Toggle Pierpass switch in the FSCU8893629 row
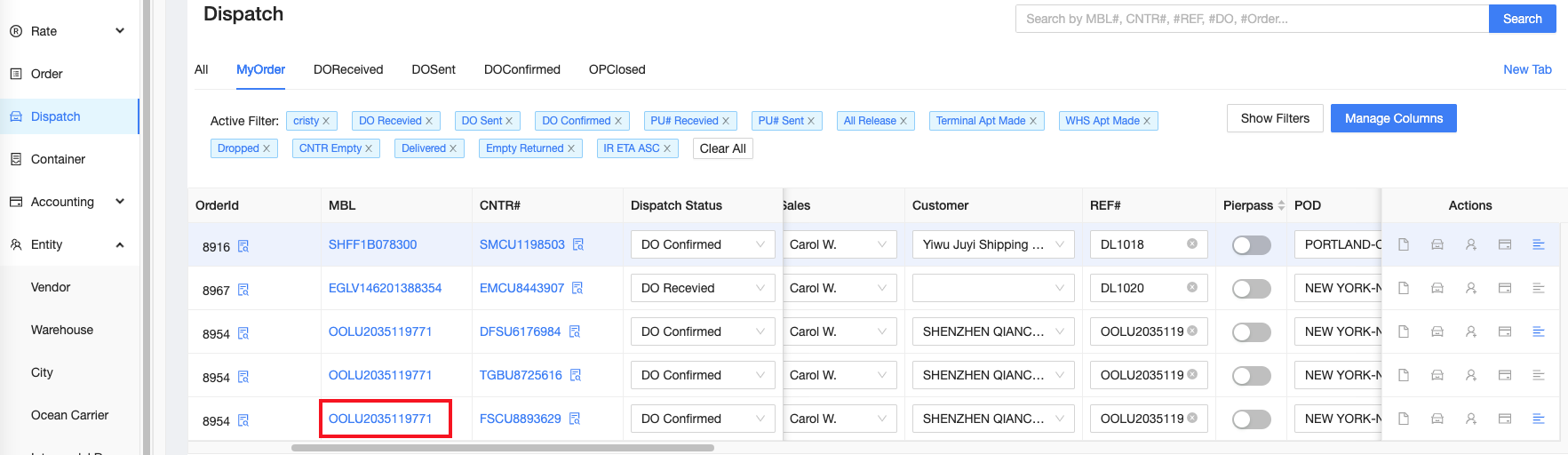This screenshot has height=455, width=1568. (x=1251, y=419)
